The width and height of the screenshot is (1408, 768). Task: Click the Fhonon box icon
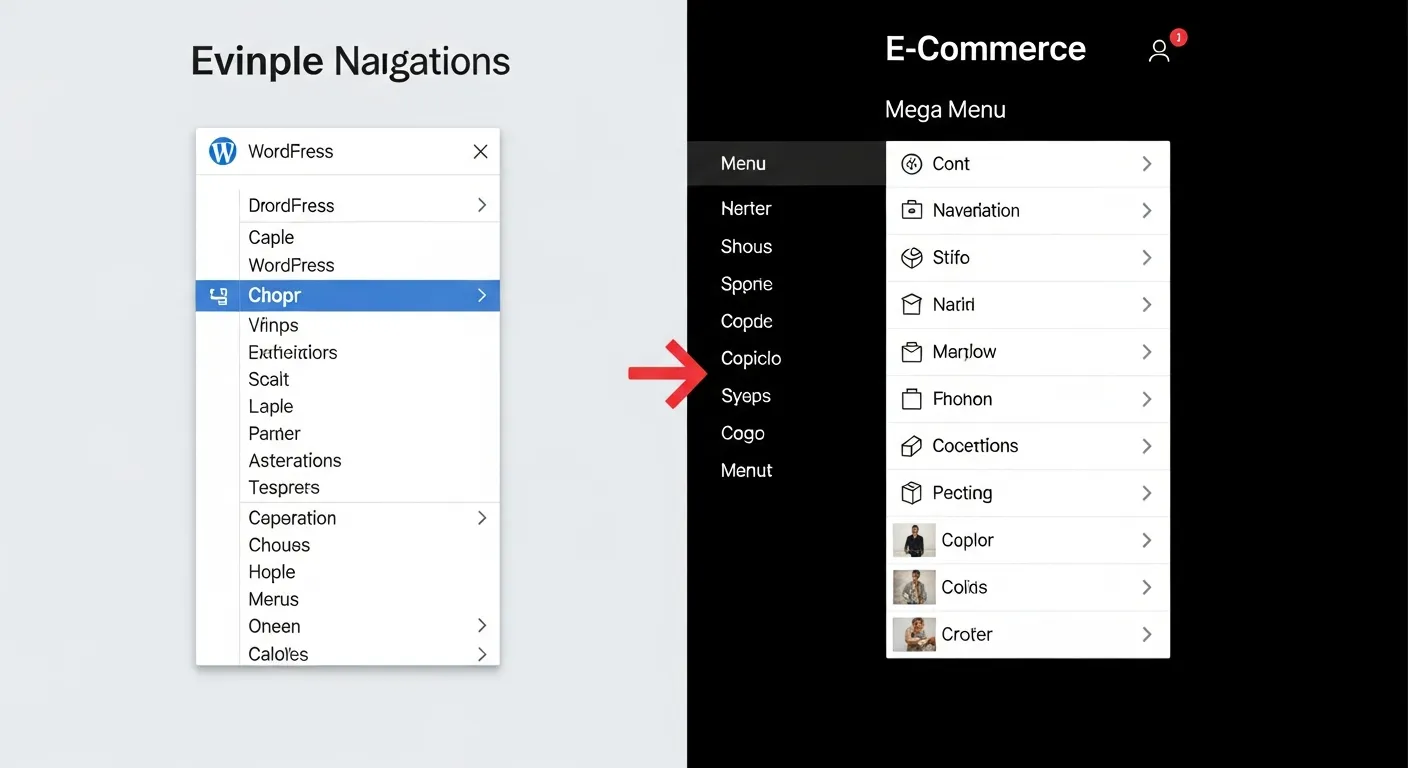tap(911, 399)
